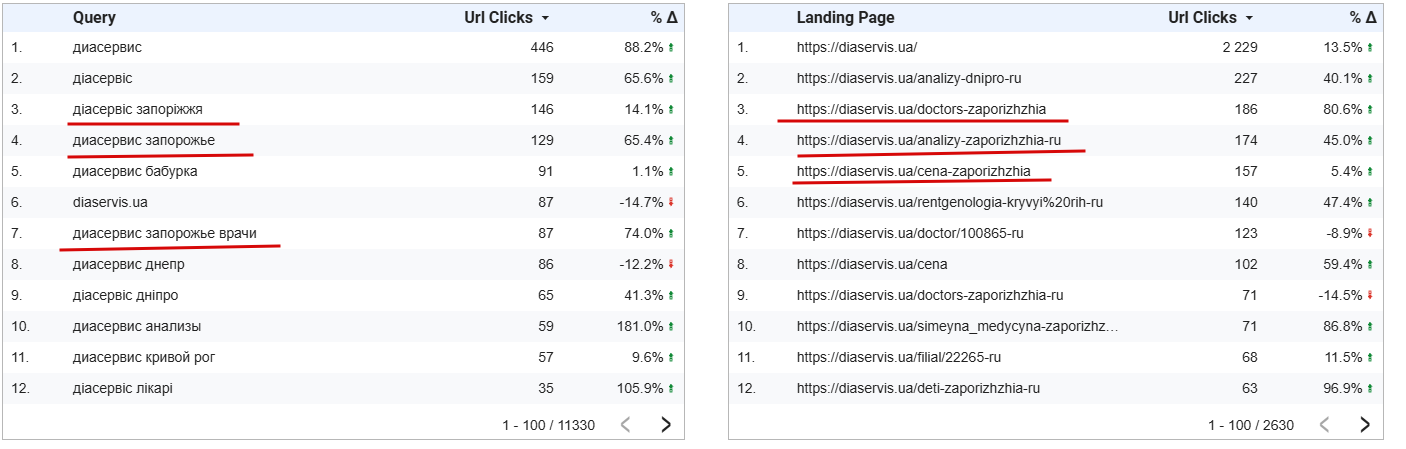Click the 80.6% change value
The image size is (1406, 449).
(1343, 109)
